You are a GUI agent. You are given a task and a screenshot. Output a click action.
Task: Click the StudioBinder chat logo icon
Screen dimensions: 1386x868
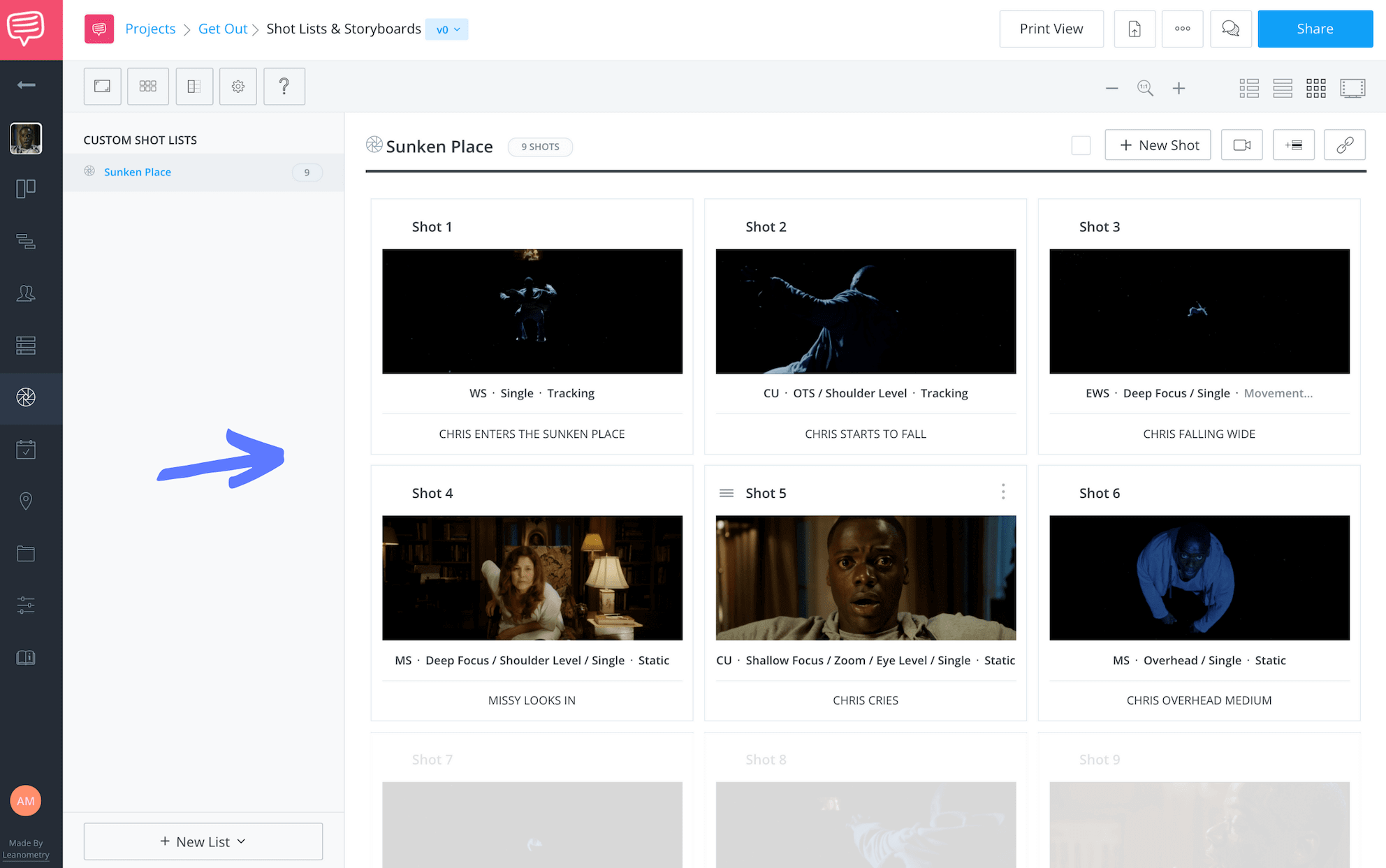coord(26,28)
